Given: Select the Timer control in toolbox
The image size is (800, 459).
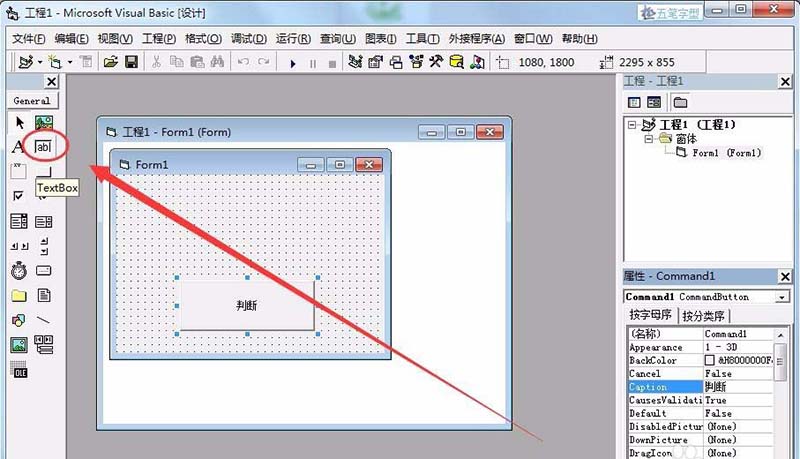Looking at the screenshot, I should pos(19,270).
